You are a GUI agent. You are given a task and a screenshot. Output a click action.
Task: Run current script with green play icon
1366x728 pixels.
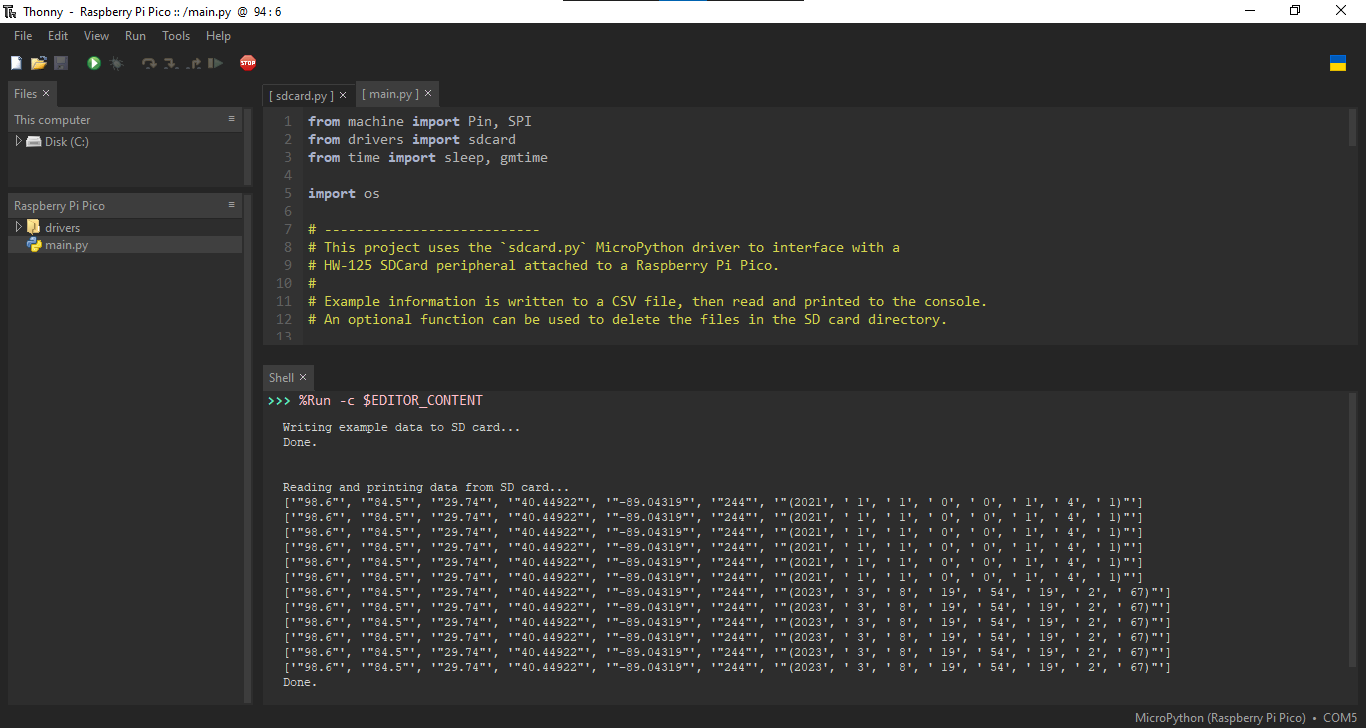(x=94, y=63)
